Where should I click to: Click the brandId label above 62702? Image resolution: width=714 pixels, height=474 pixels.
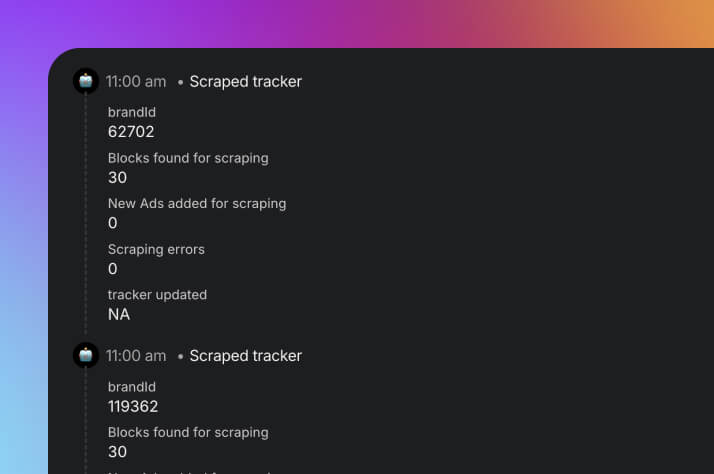132,112
